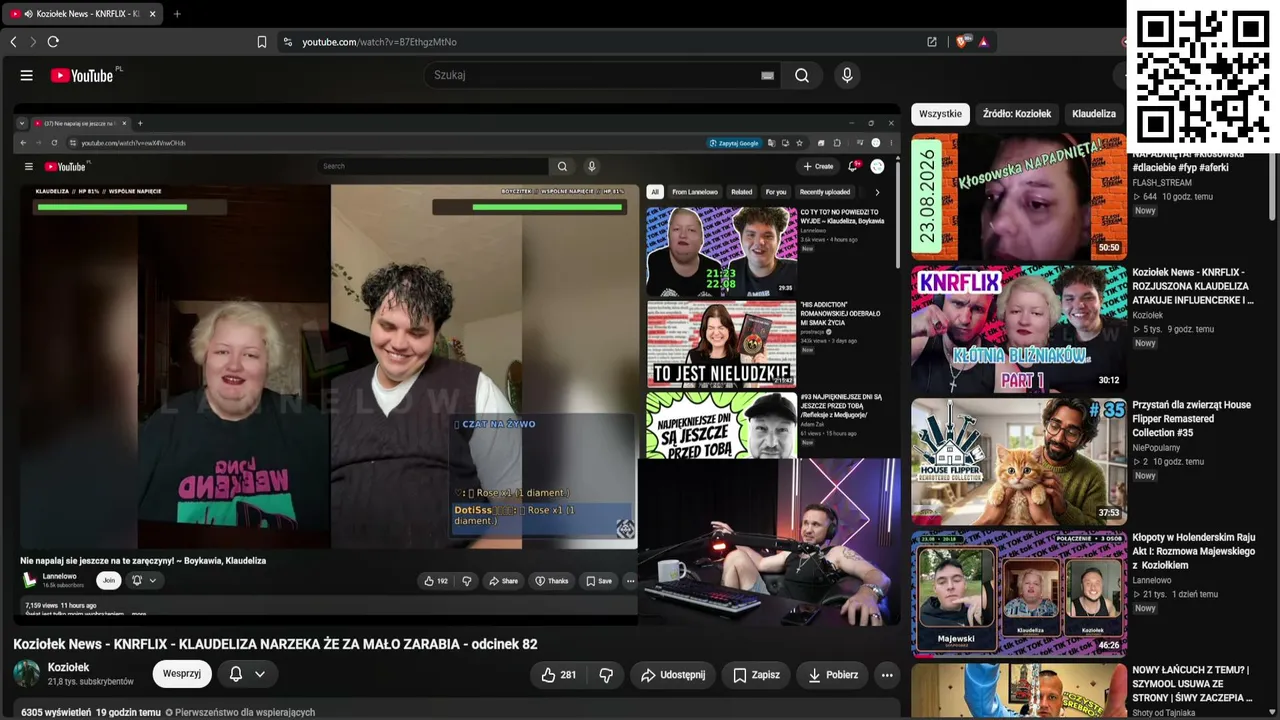This screenshot has height=720, width=1280.
Task: Download video with Pobierz
Action: tap(833, 675)
